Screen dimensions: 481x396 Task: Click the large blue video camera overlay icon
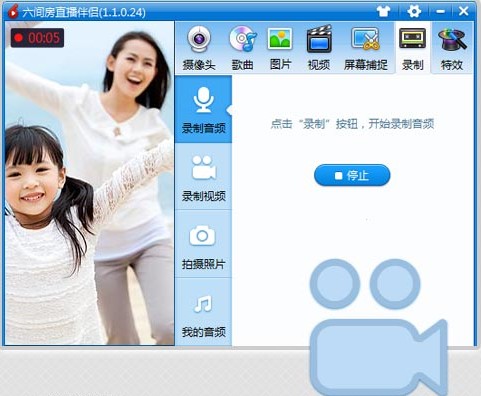[x=379, y=327]
